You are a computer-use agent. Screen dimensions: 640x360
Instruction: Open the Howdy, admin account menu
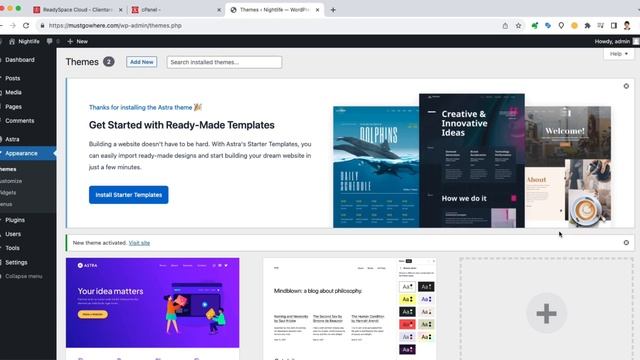617,41
